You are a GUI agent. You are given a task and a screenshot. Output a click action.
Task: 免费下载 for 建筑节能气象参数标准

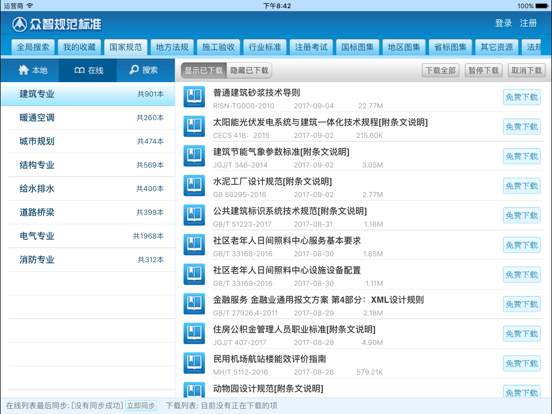pos(522,156)
